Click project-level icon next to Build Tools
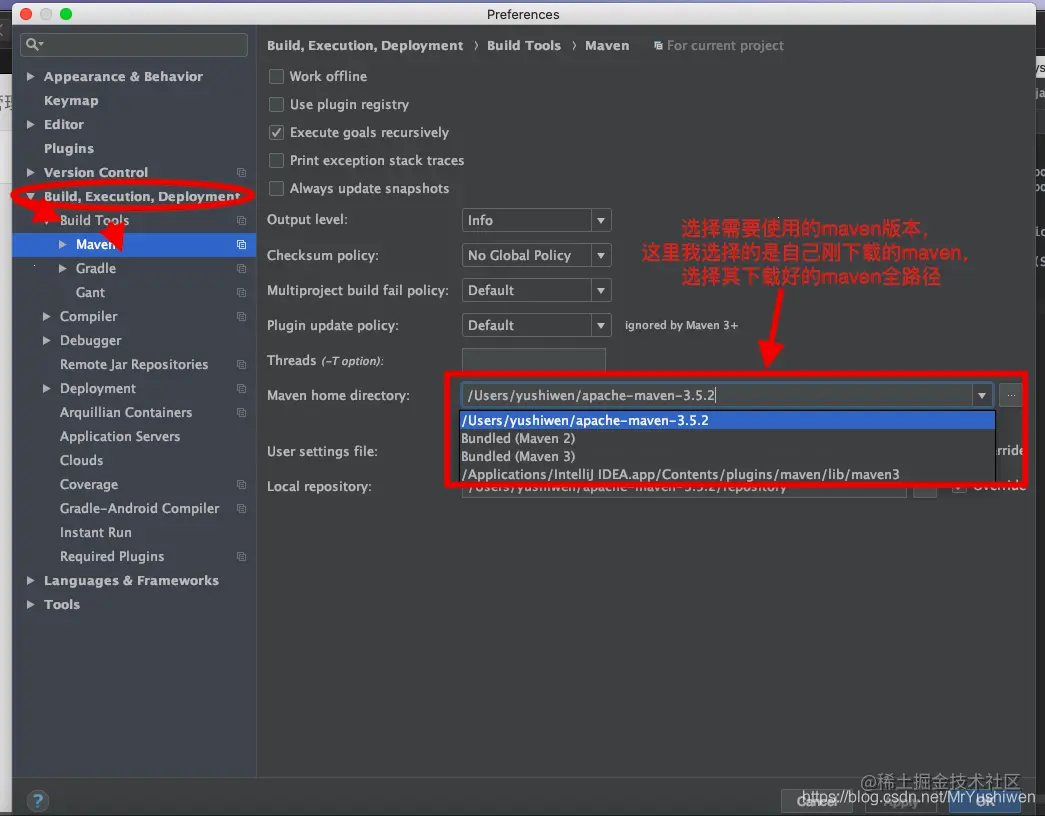Viewport: 1045px width, 816px height. (241, 221)
